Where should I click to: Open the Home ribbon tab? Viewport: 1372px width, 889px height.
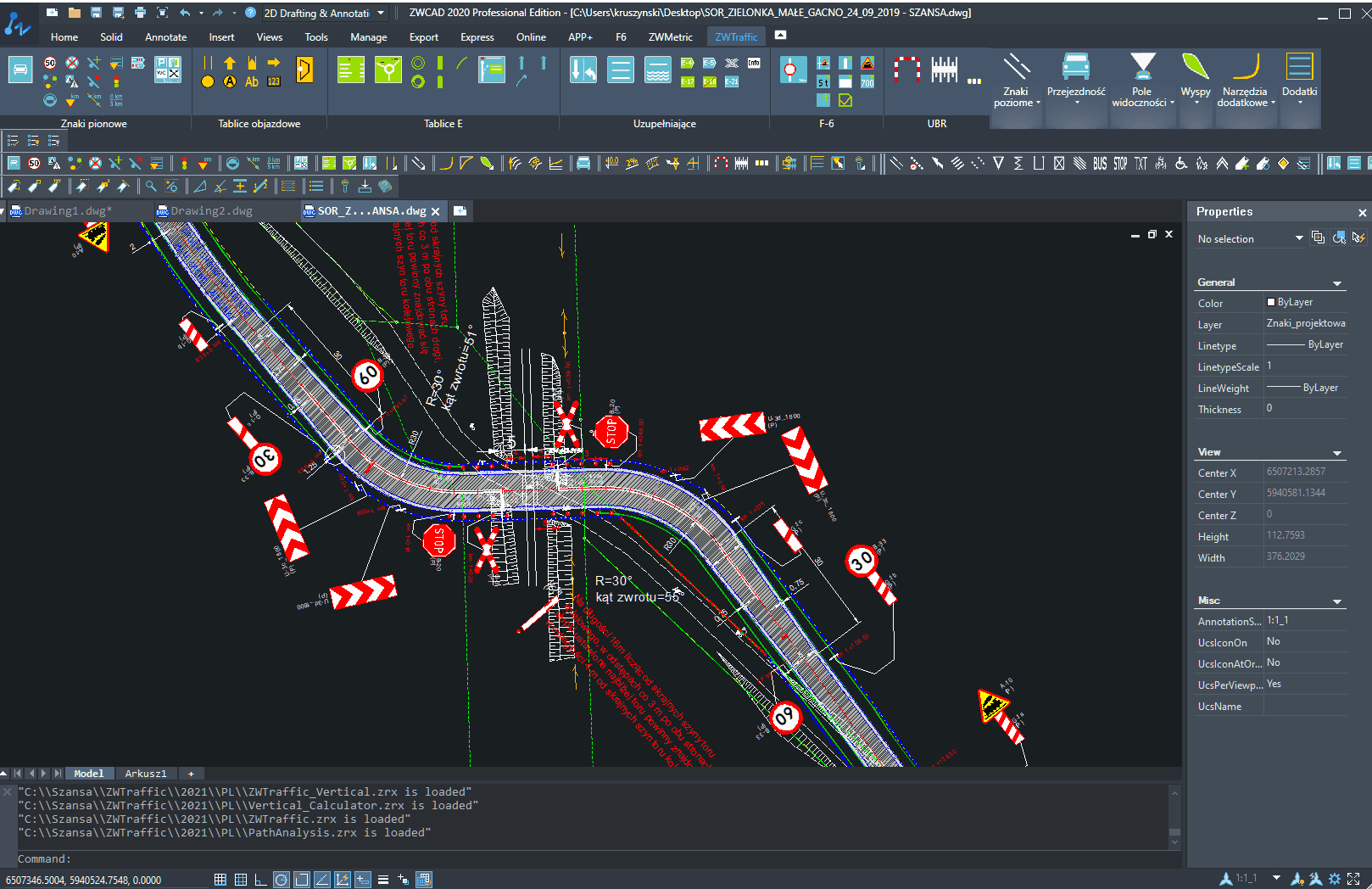64,37
